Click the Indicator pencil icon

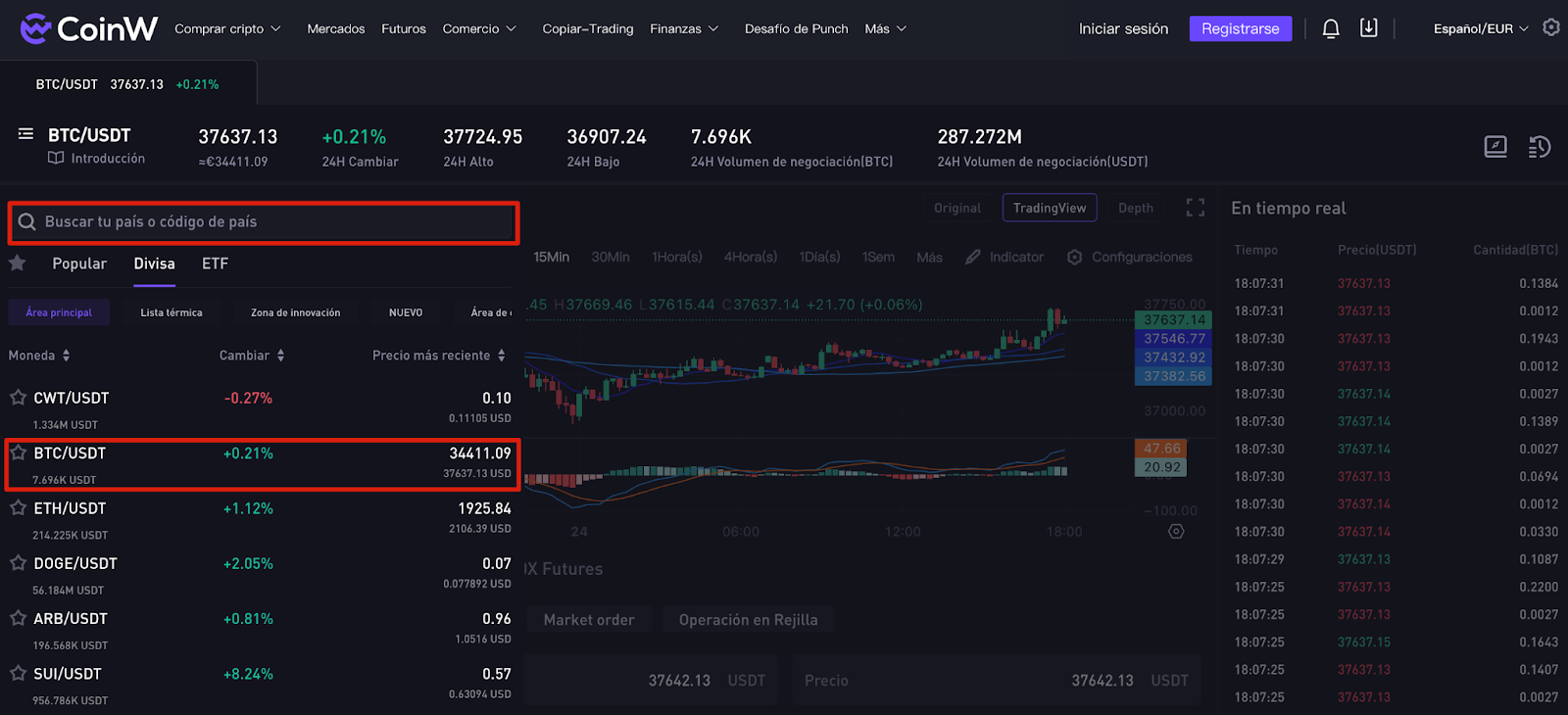(x=973, y=257)
